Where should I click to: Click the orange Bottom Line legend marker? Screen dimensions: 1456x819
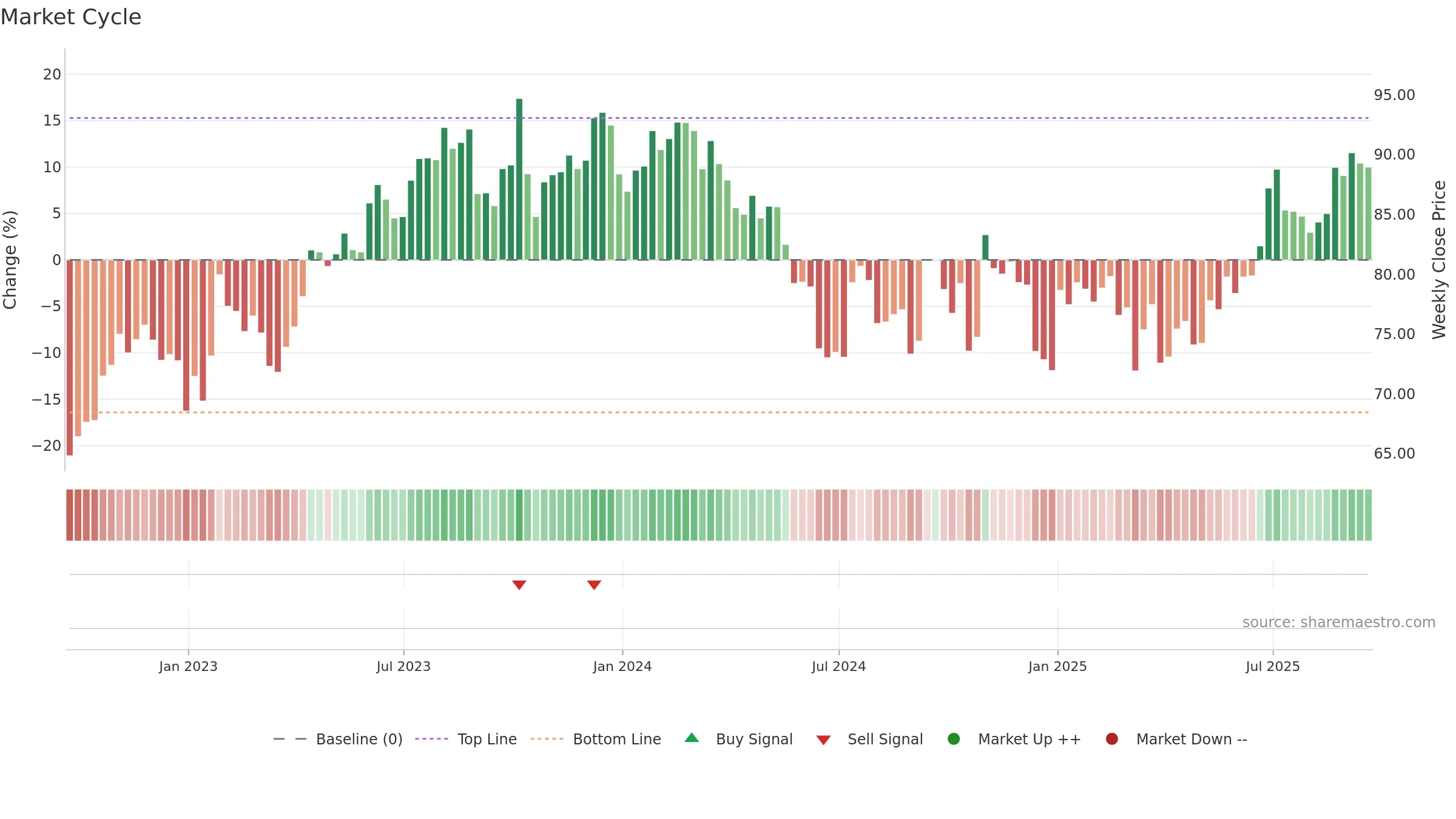tap(547, 739)
